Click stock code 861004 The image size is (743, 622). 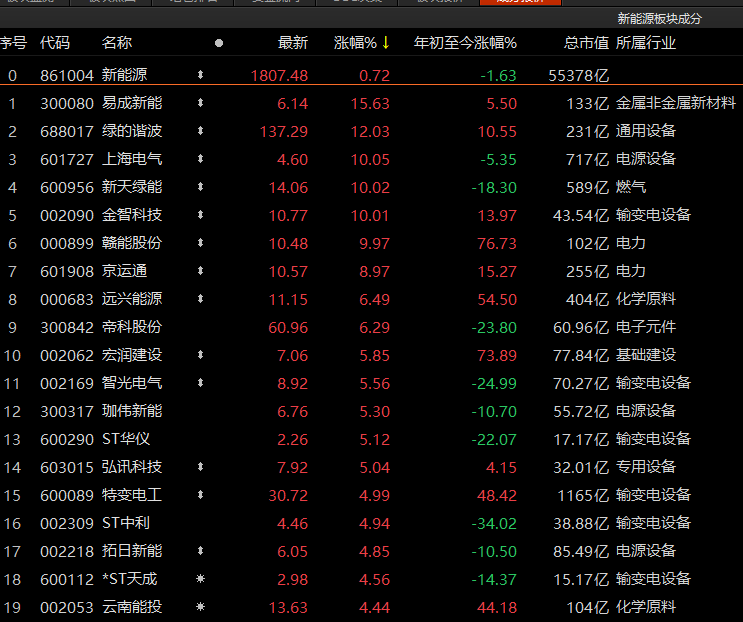tap(67, 75)
